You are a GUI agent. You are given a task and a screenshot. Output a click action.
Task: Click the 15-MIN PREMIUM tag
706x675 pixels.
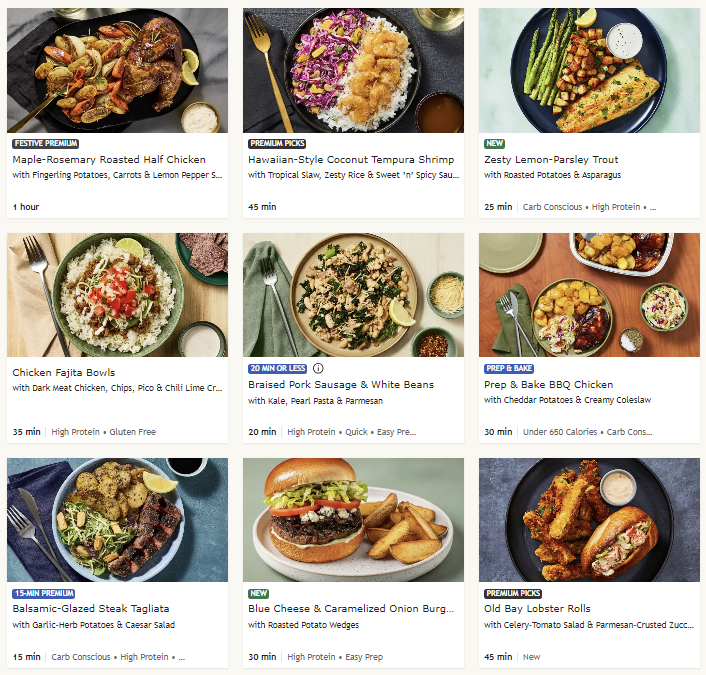[44, 593]
